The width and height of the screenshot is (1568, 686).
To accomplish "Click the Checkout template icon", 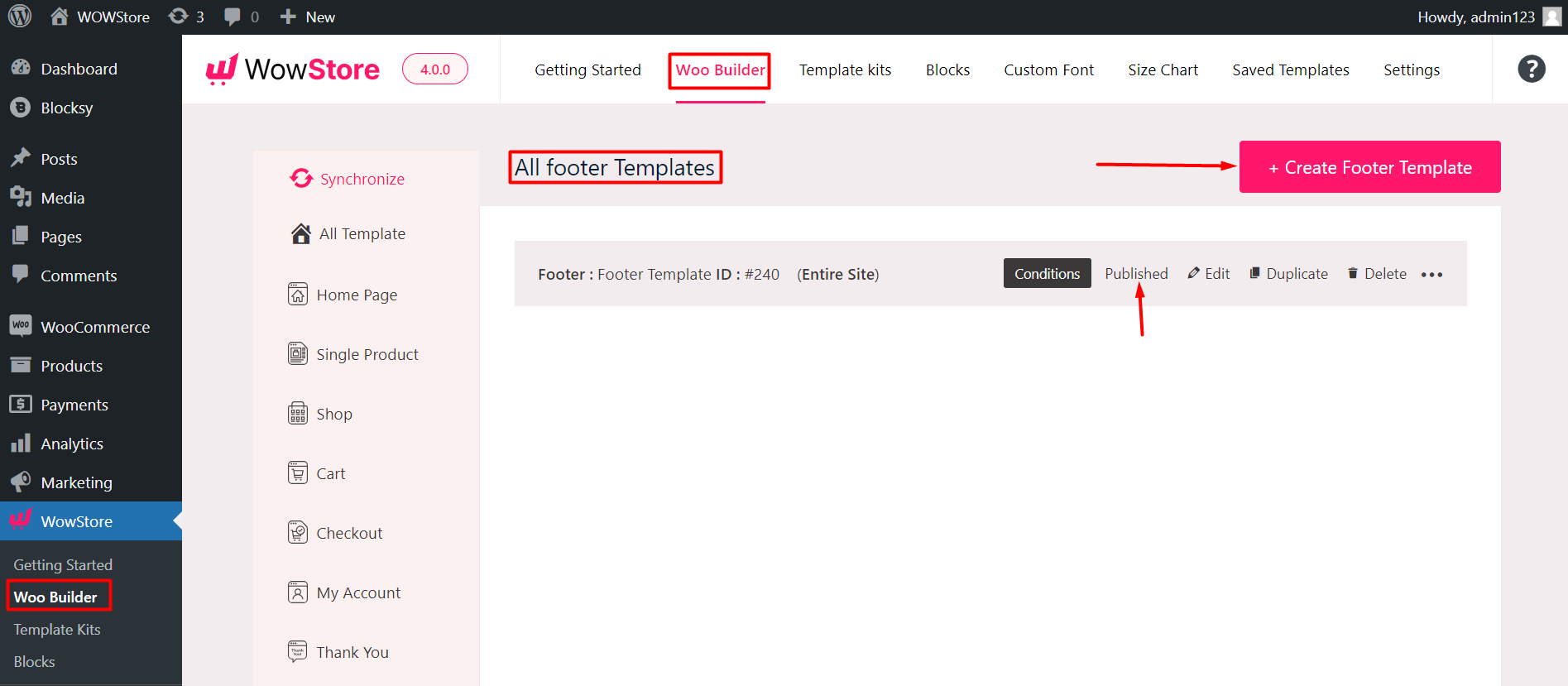I will (x=298, y=533).
